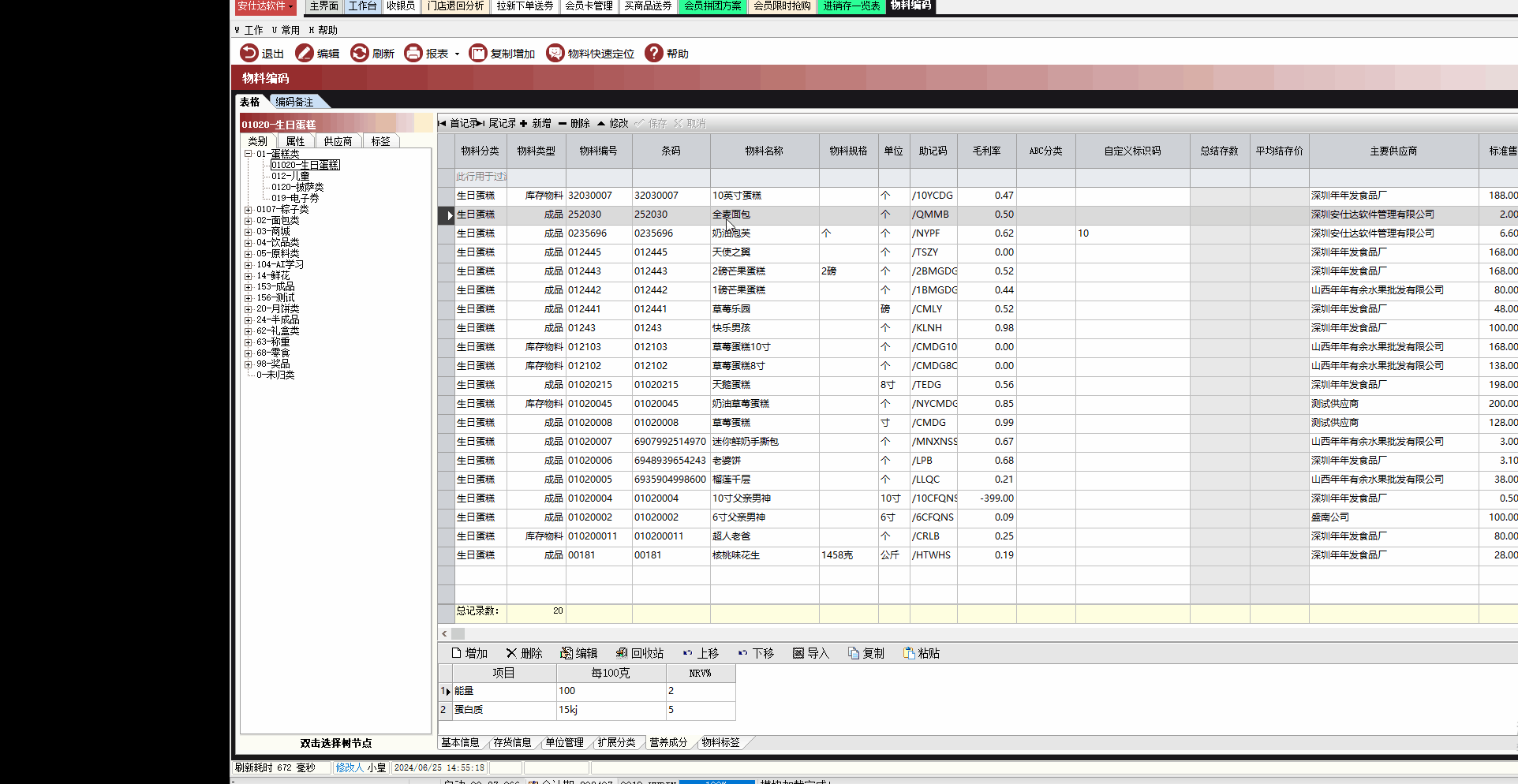Expand the 20-月饼类 tree node
The width and height of the screenshot is (1518, 784).
point(248,309)
